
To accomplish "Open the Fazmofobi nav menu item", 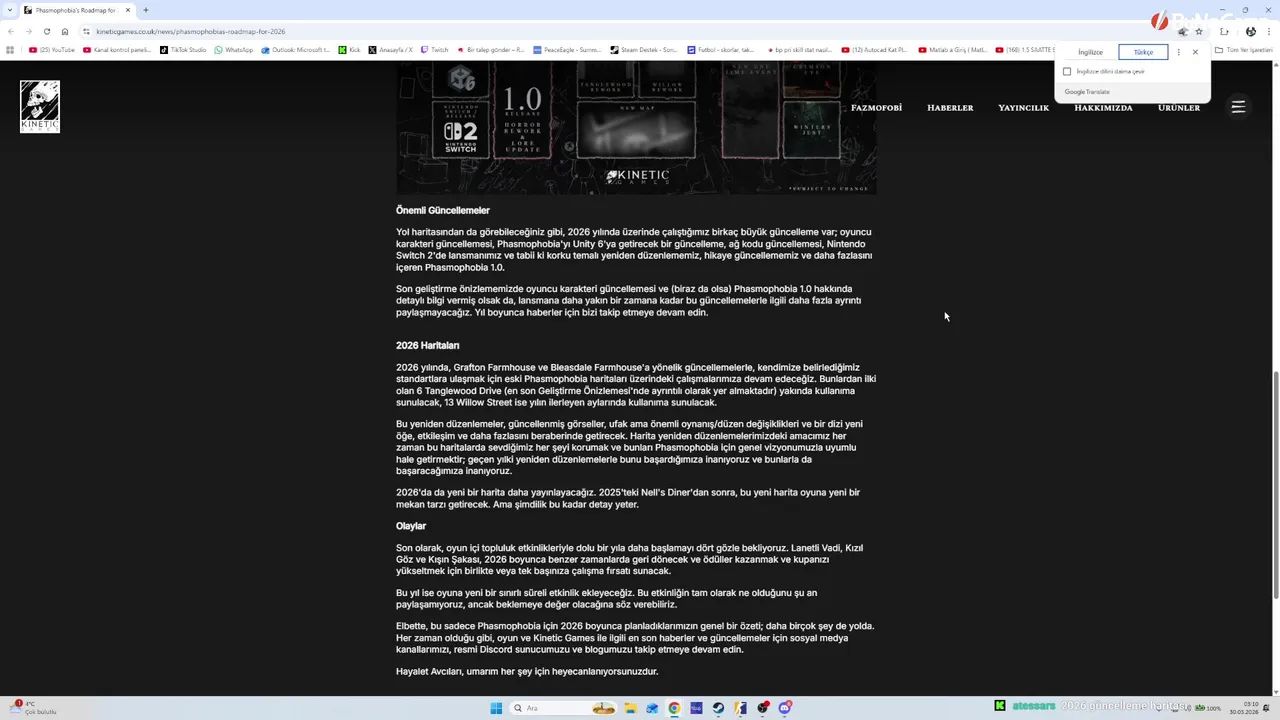I will click(x=876, y=108).
